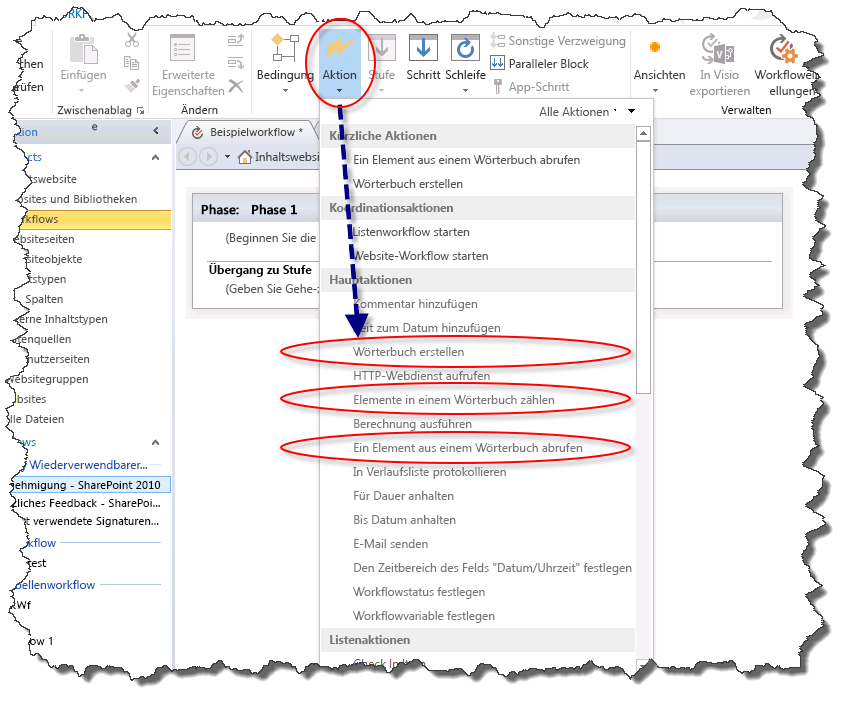The height and width of the screenshot is (701, 847).
Task: Click the format painter brush icon
Action: point(132,85)
